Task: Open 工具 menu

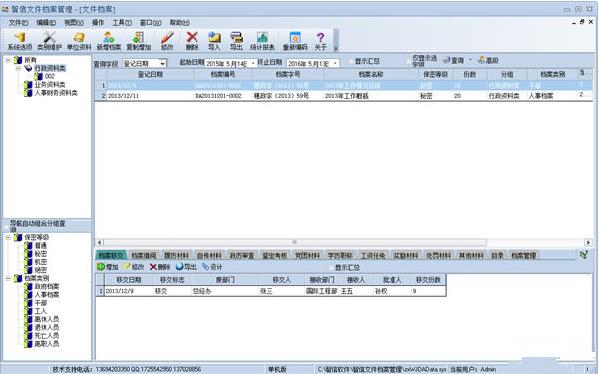Action: click(121, 23)
